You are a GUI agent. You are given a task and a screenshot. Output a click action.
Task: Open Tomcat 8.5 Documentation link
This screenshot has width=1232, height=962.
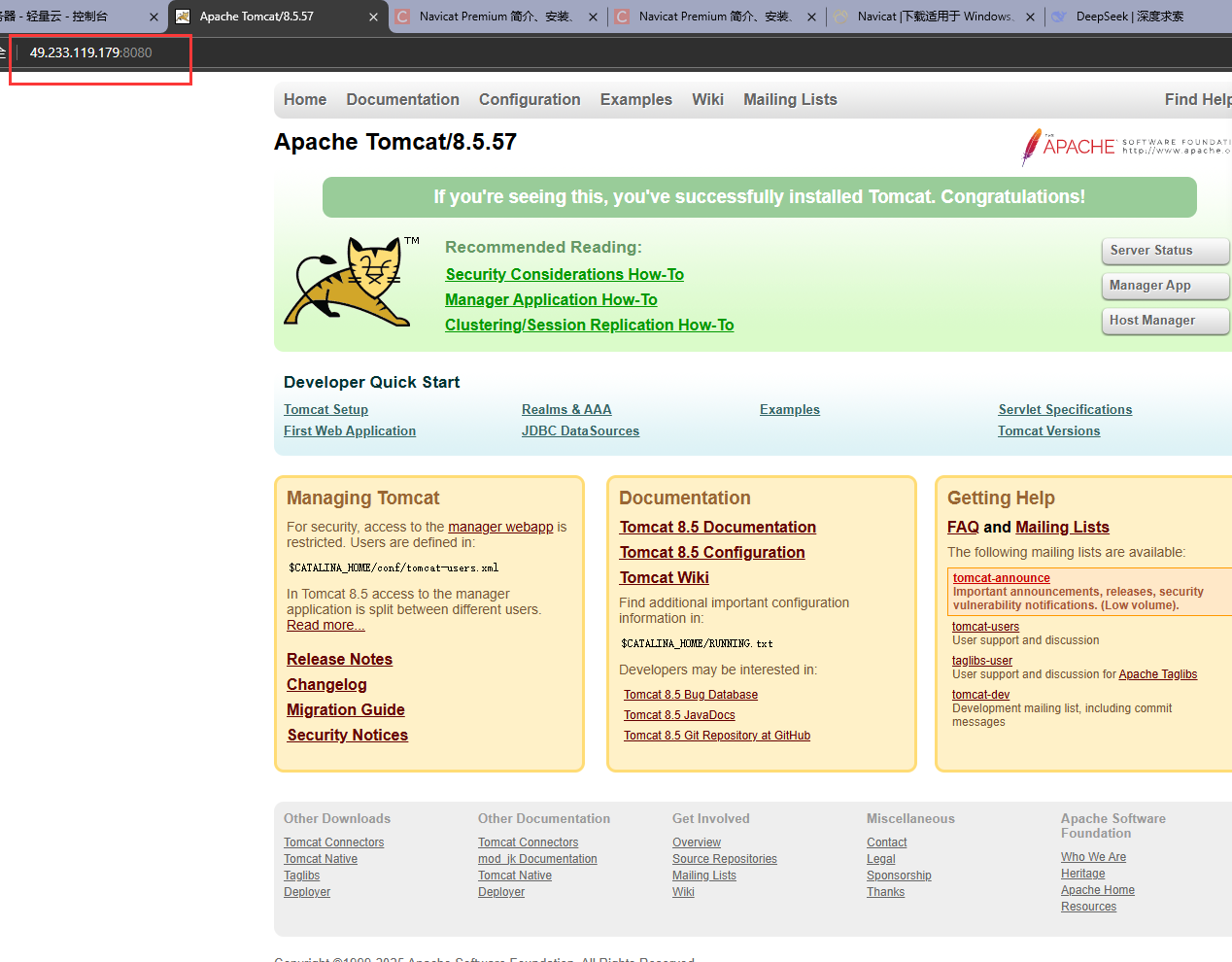(x=718, y=528)
